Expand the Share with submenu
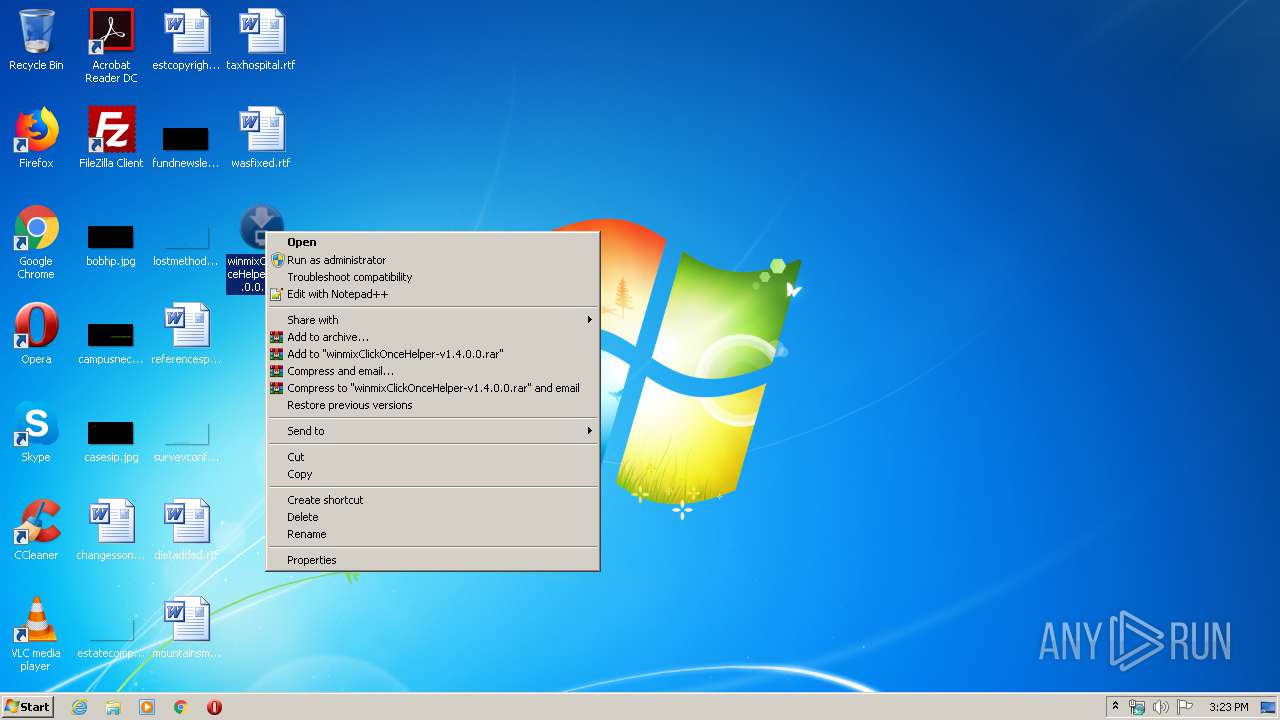 [x=433, y=320]
